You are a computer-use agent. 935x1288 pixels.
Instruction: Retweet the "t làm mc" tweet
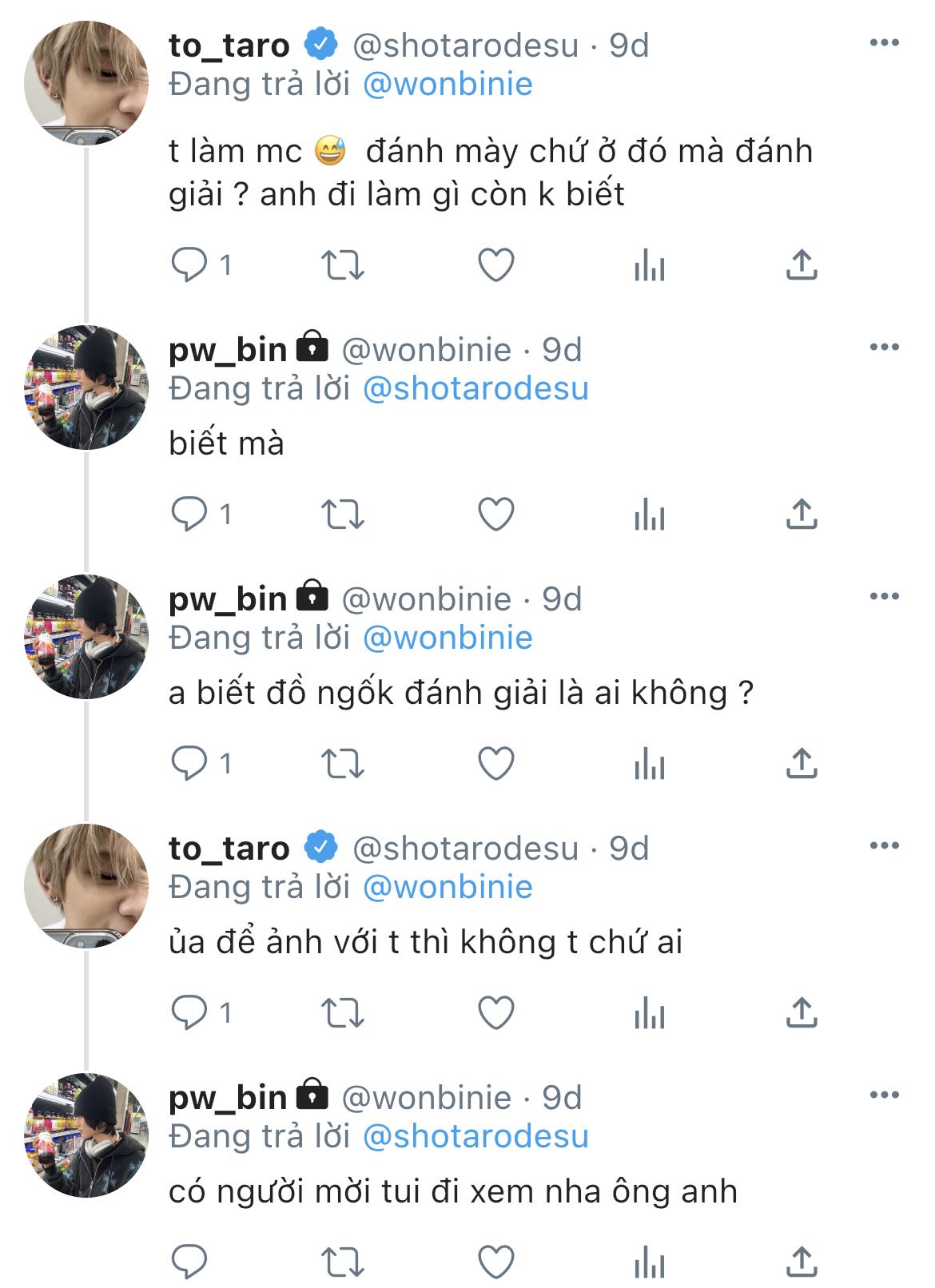pyautogui.click(x=342, y=265)
